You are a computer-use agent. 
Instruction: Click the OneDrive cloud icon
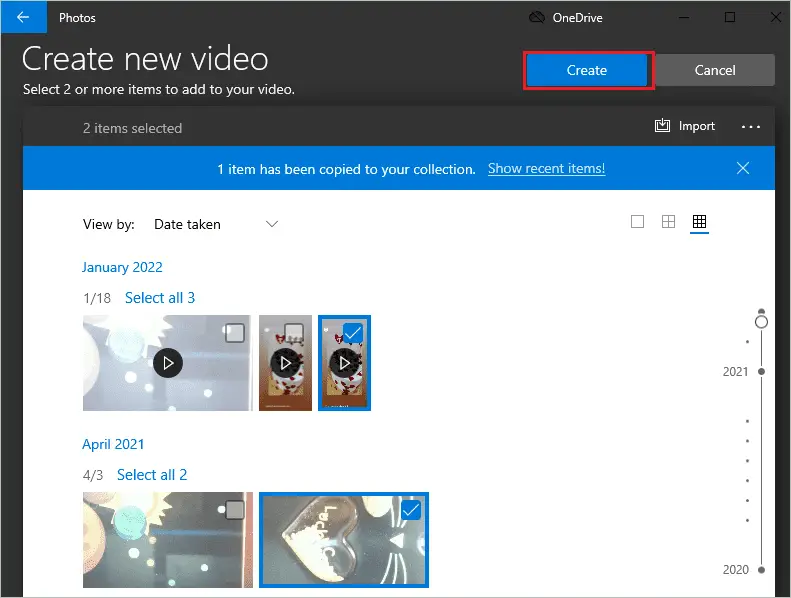538,17
